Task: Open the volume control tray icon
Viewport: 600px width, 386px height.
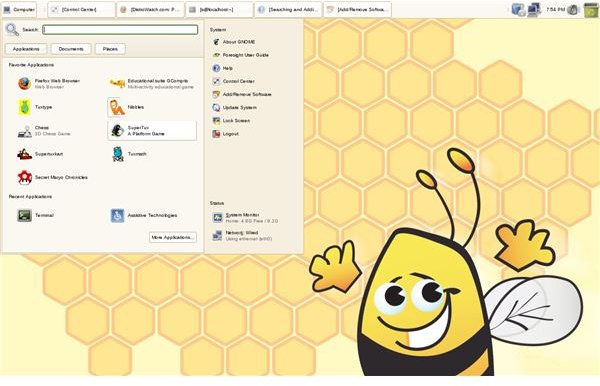Action: pyautogui.click(x=573, y=10)
